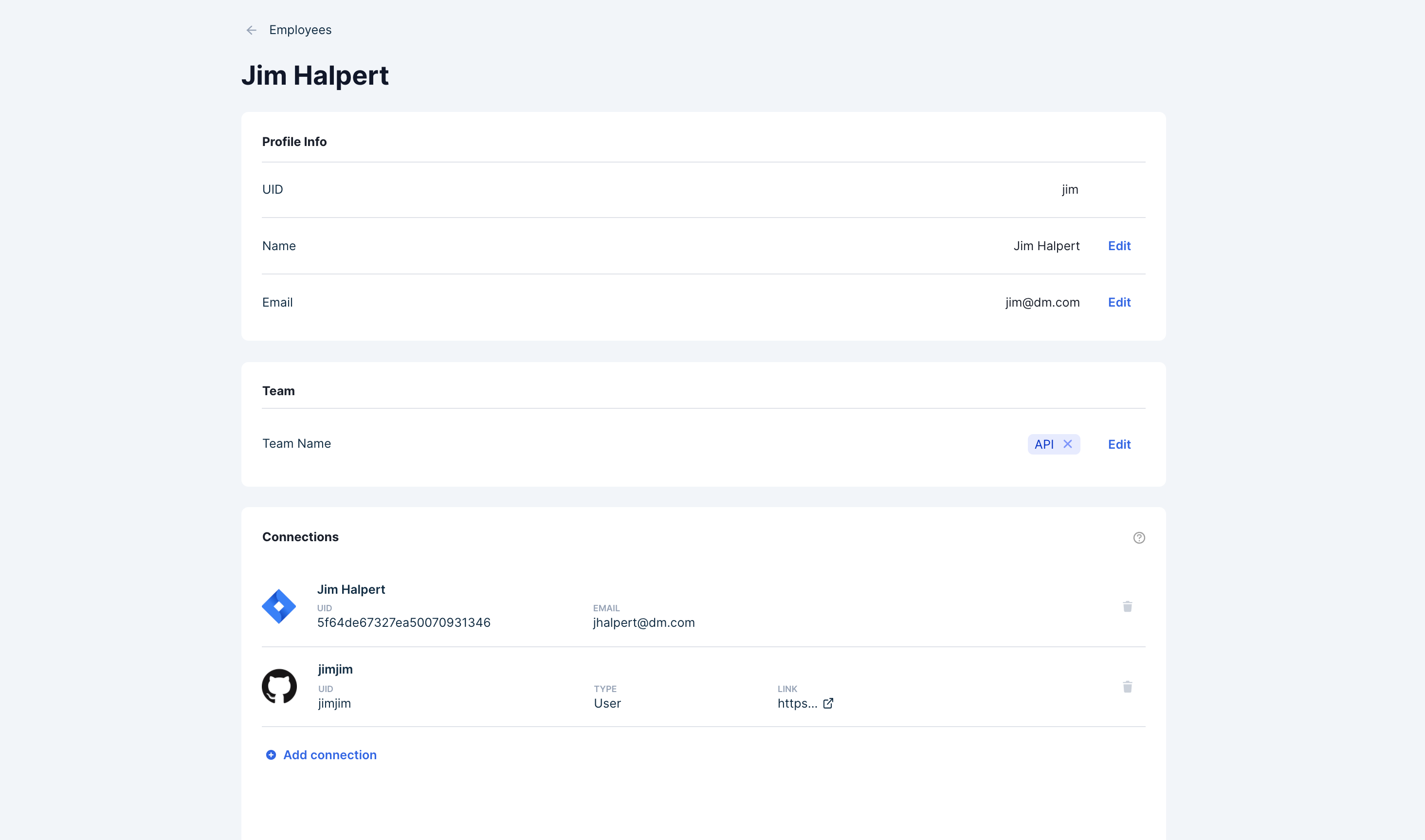The height and width of the screenshot is (840, 1425).
Task: Edit the Email field
Action: (1118, 302)
